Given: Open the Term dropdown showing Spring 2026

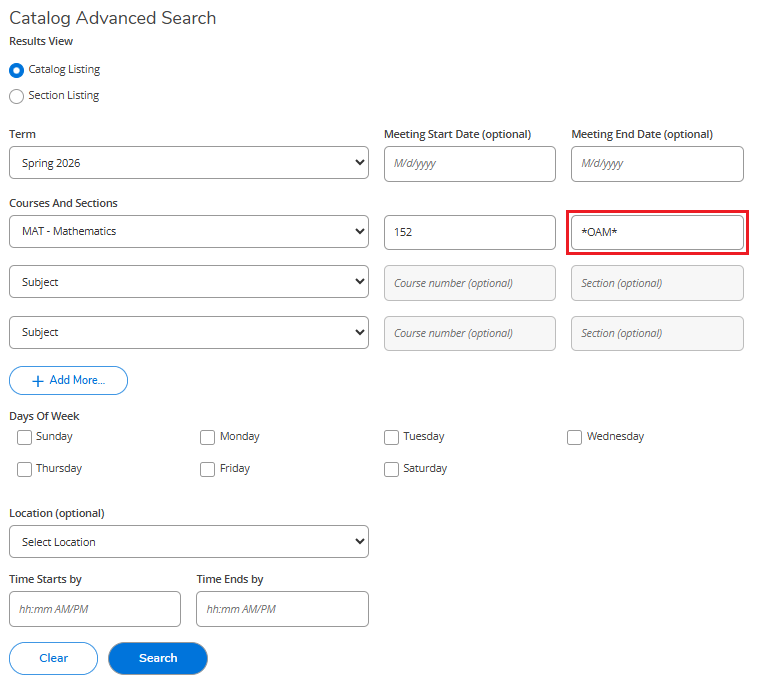Looking at the screenshot, I should click(x=188, y=163).
